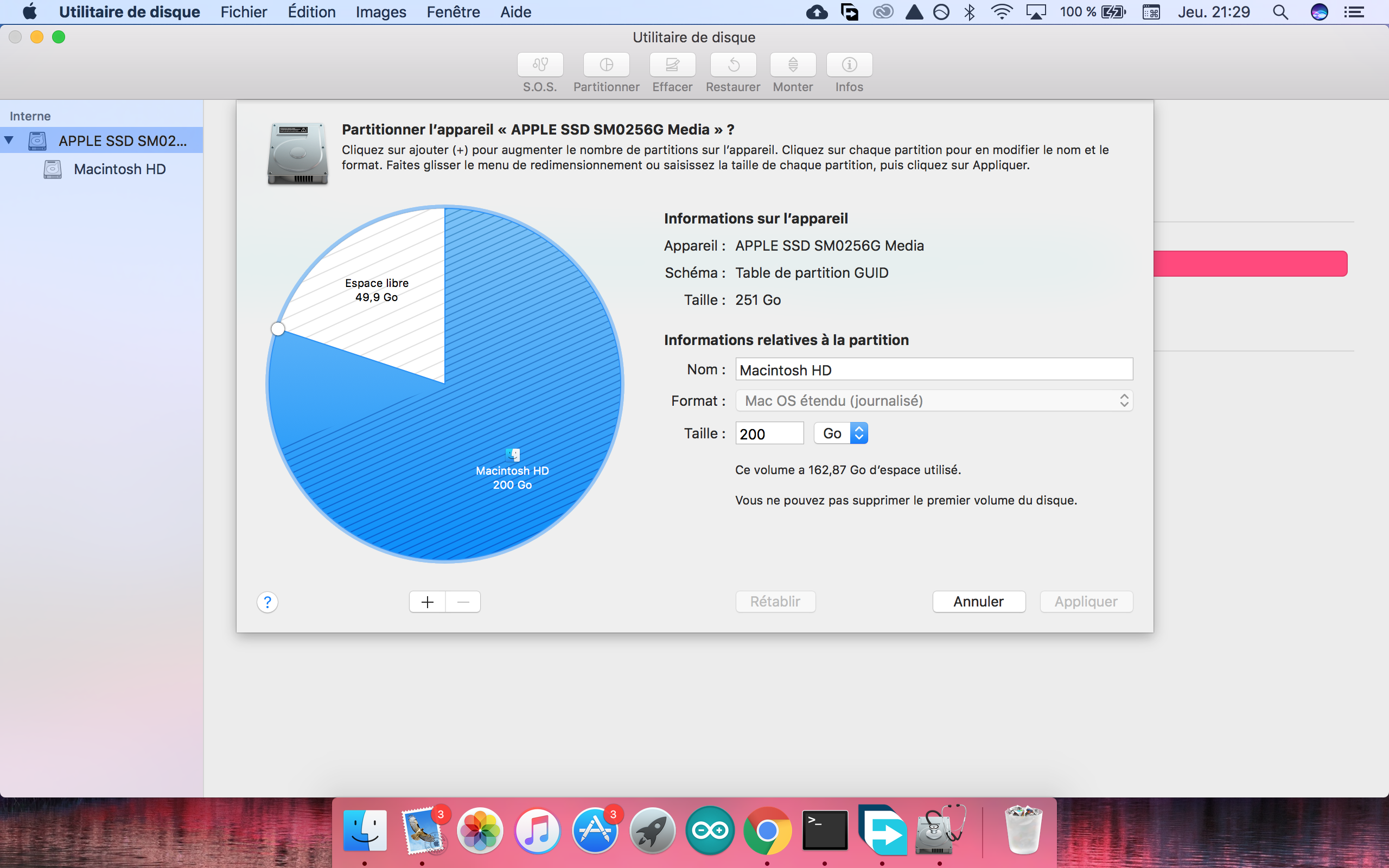Image resolution: width=1389 pixels, height=868 pixels.
Task: Click the battery status icon
Action: [1113, 11]
